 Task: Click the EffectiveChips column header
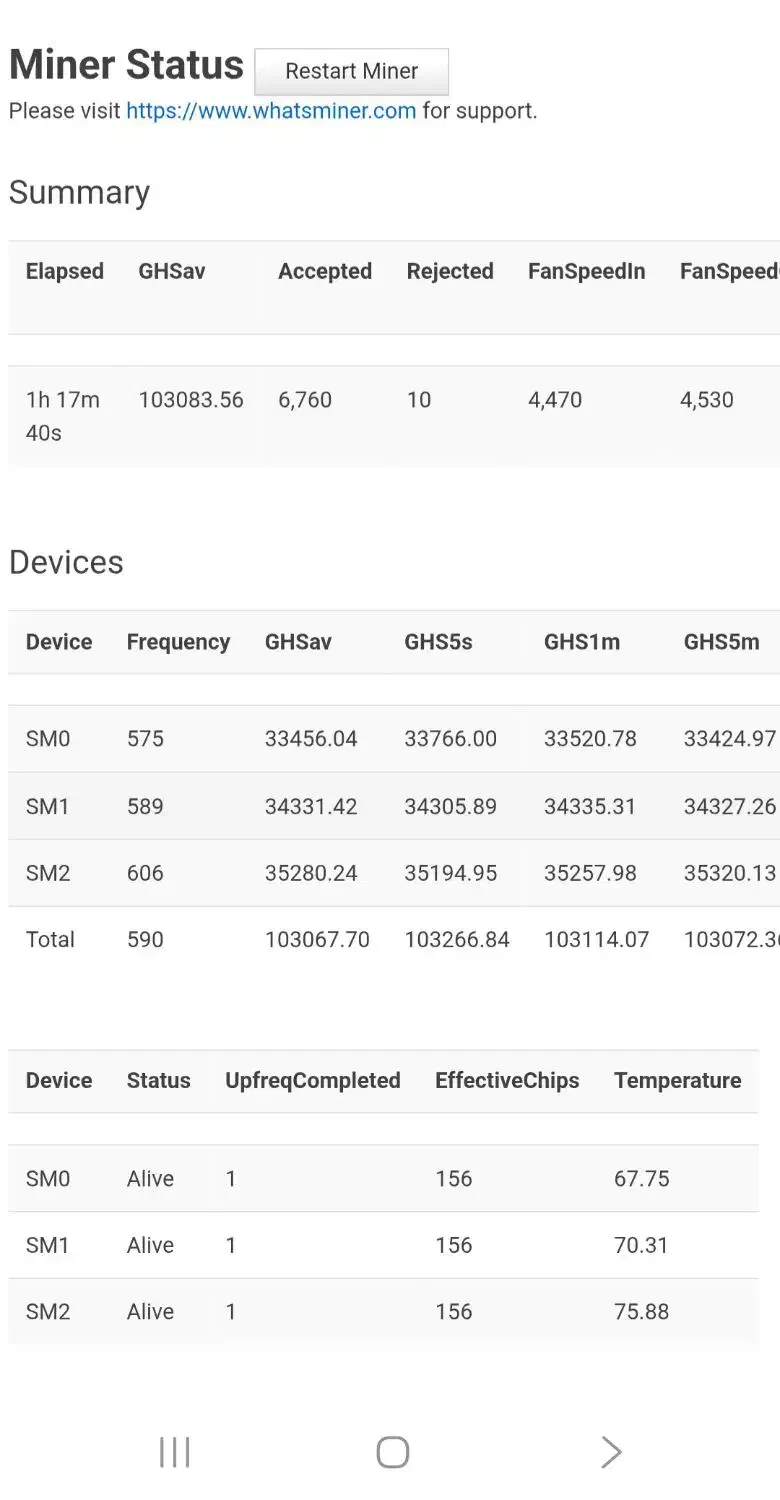pyautogui.click(x=507, y=1080)
